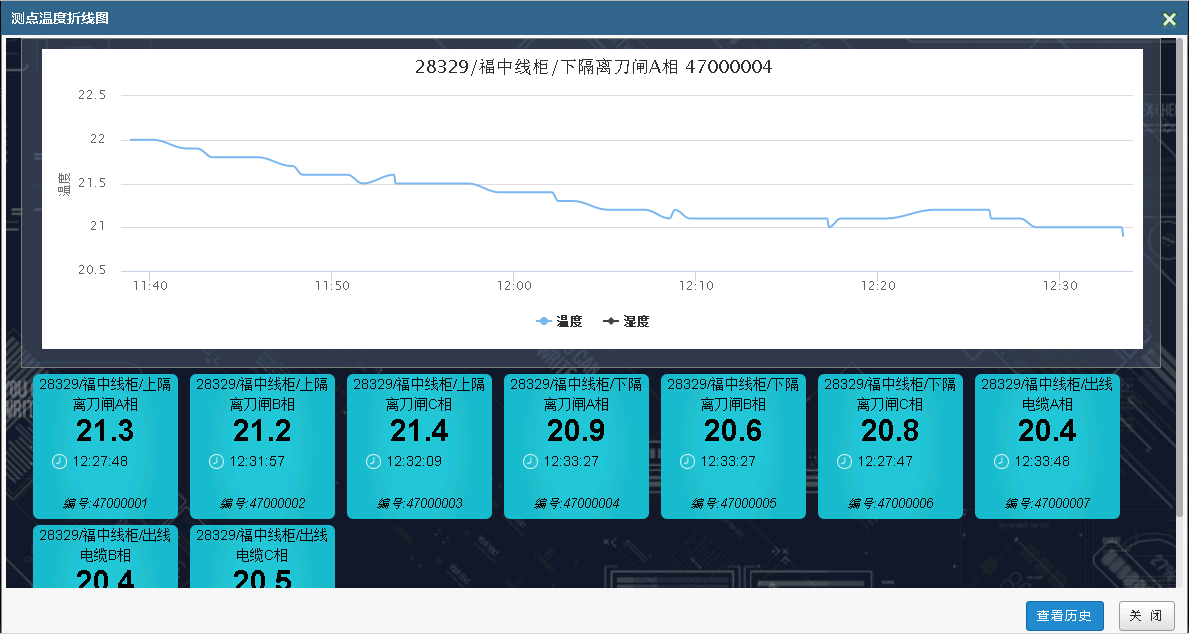Select the 下隔离刀闸A相 card showing 20.9
The image size is (1189, 634).
pos(576,447)
